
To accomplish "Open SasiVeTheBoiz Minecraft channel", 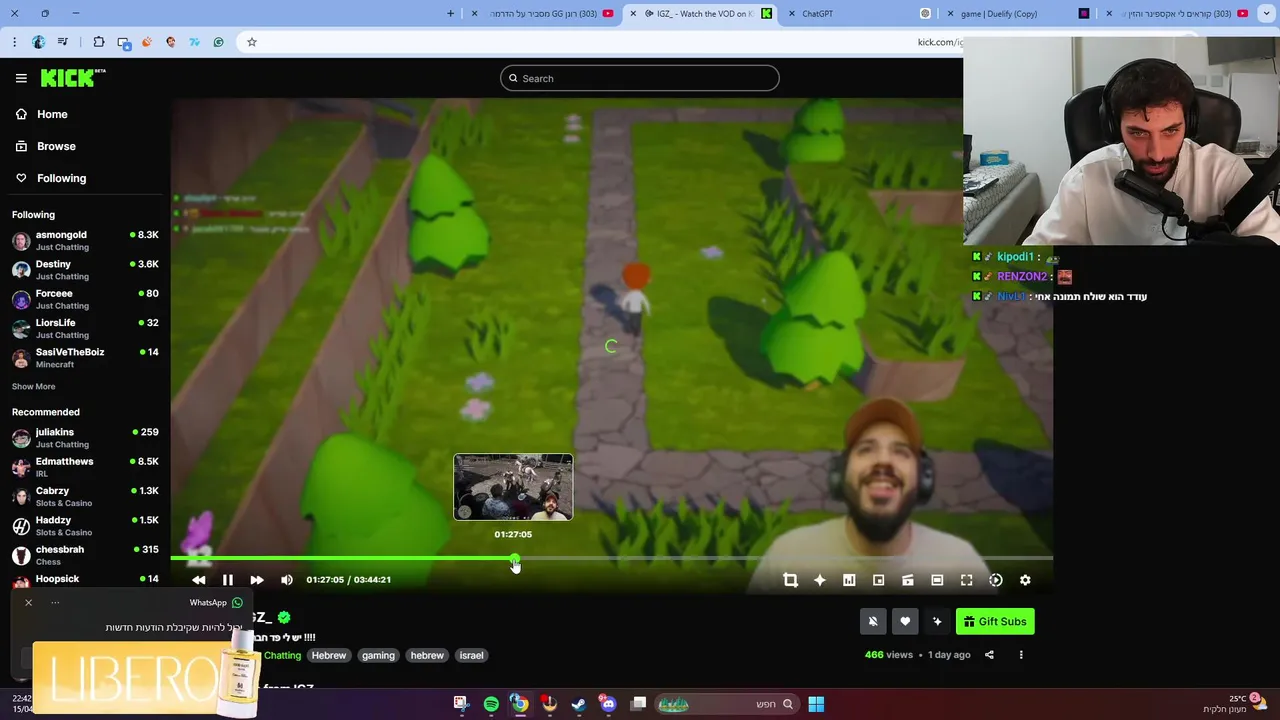I will [85, 358].
